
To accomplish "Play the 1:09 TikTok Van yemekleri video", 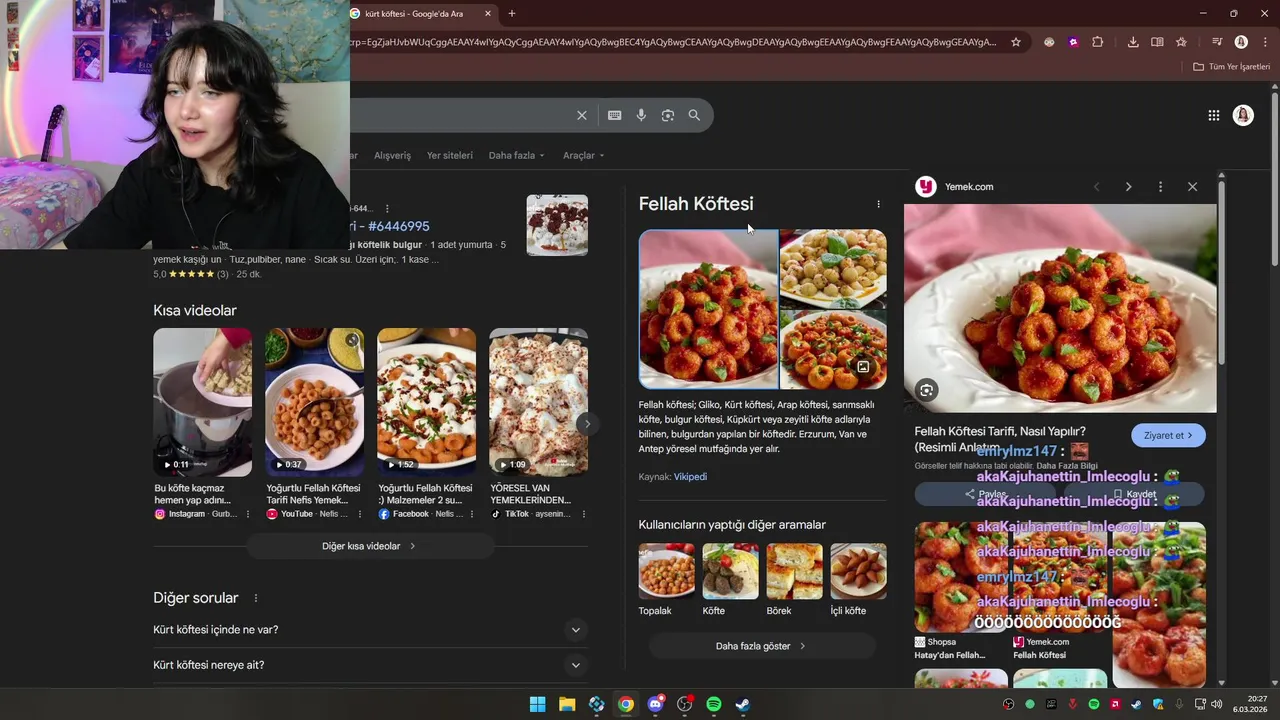I will [x=538, y=402].
